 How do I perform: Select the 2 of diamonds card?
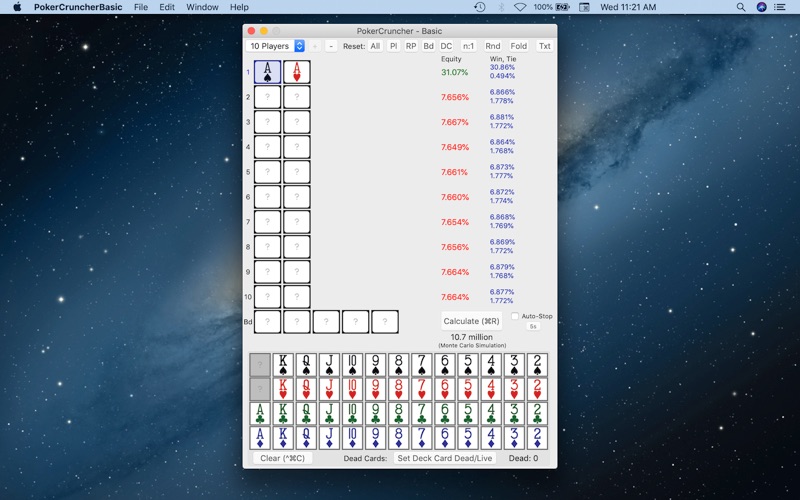point(537,438)
